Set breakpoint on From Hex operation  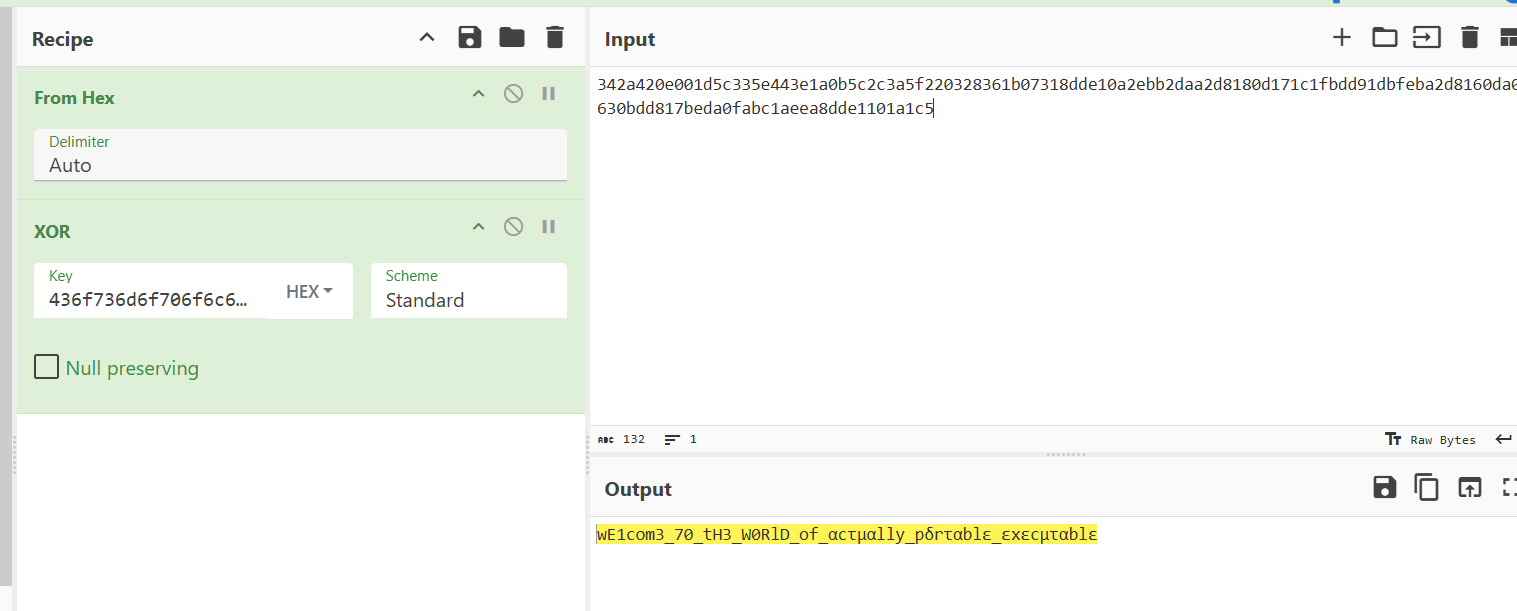(x=548, y=94)
